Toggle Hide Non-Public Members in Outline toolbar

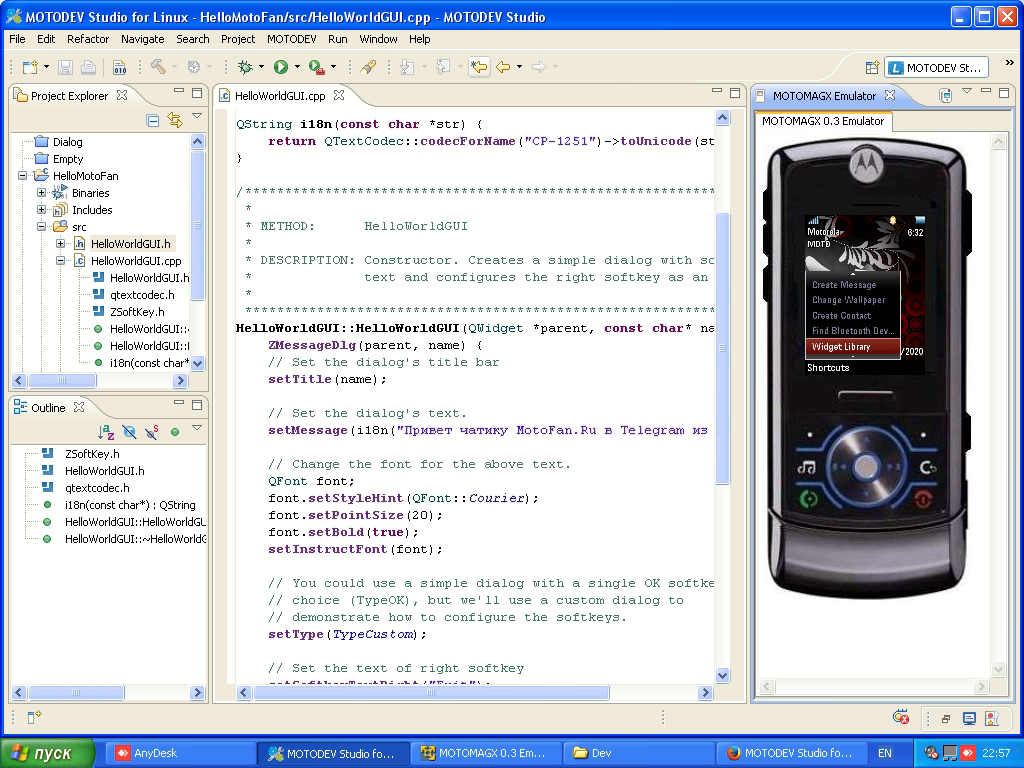pos(175,432)
